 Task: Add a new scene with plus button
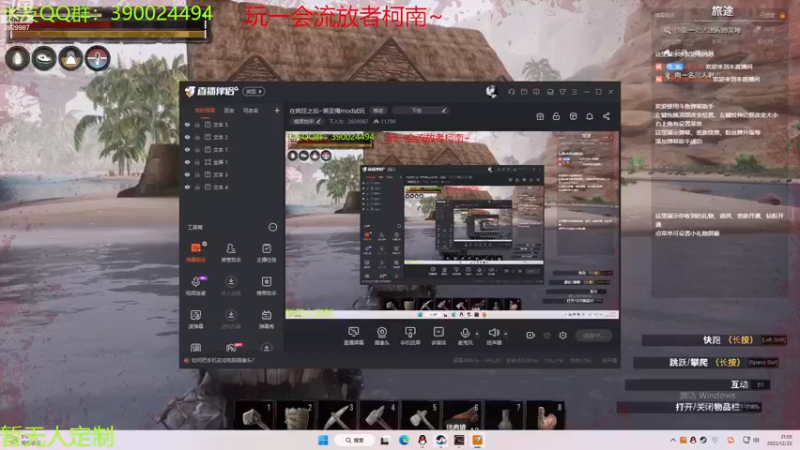click(x=277, y=110)
